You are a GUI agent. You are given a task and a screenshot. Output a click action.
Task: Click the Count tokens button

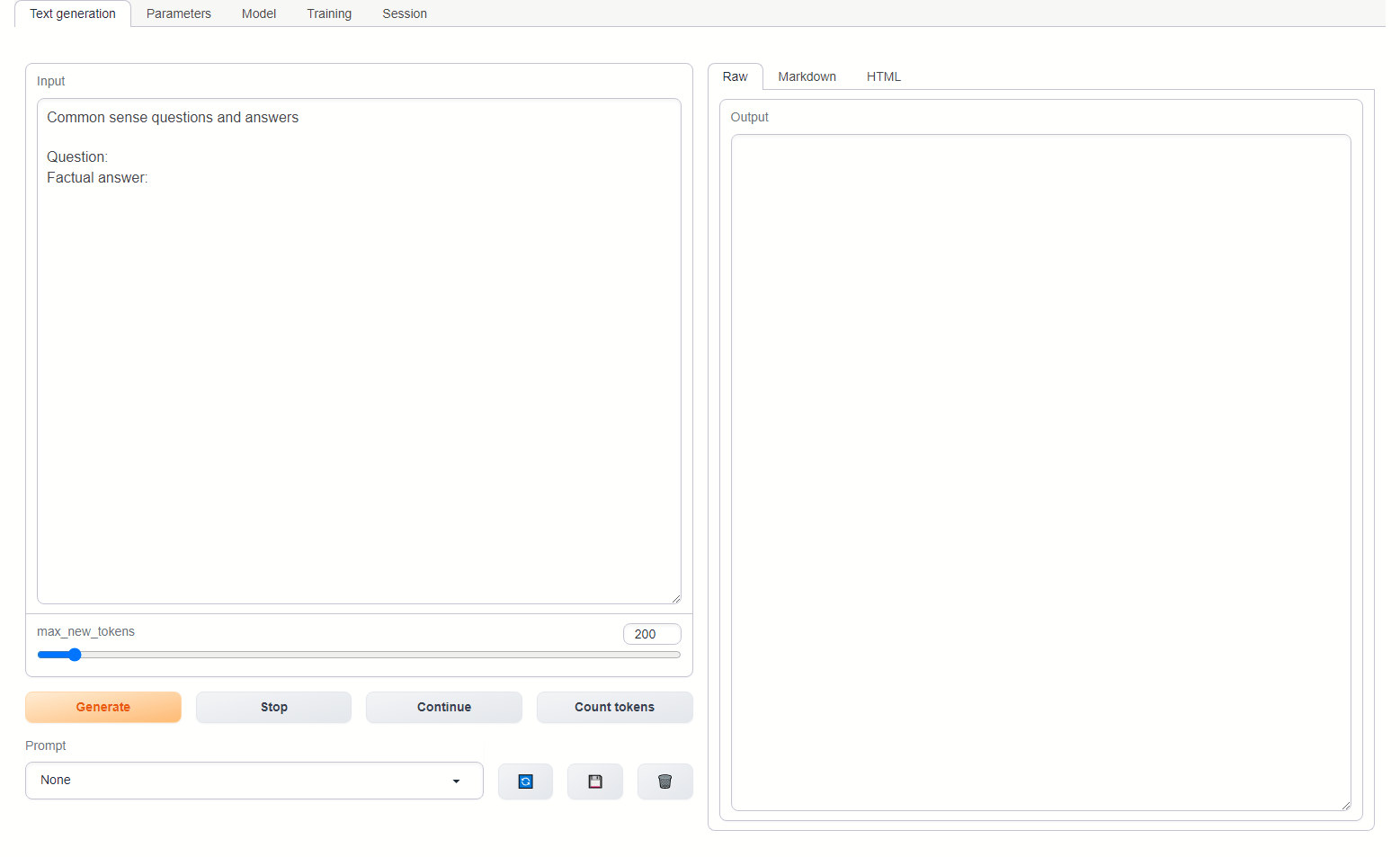tap(614, 707)
